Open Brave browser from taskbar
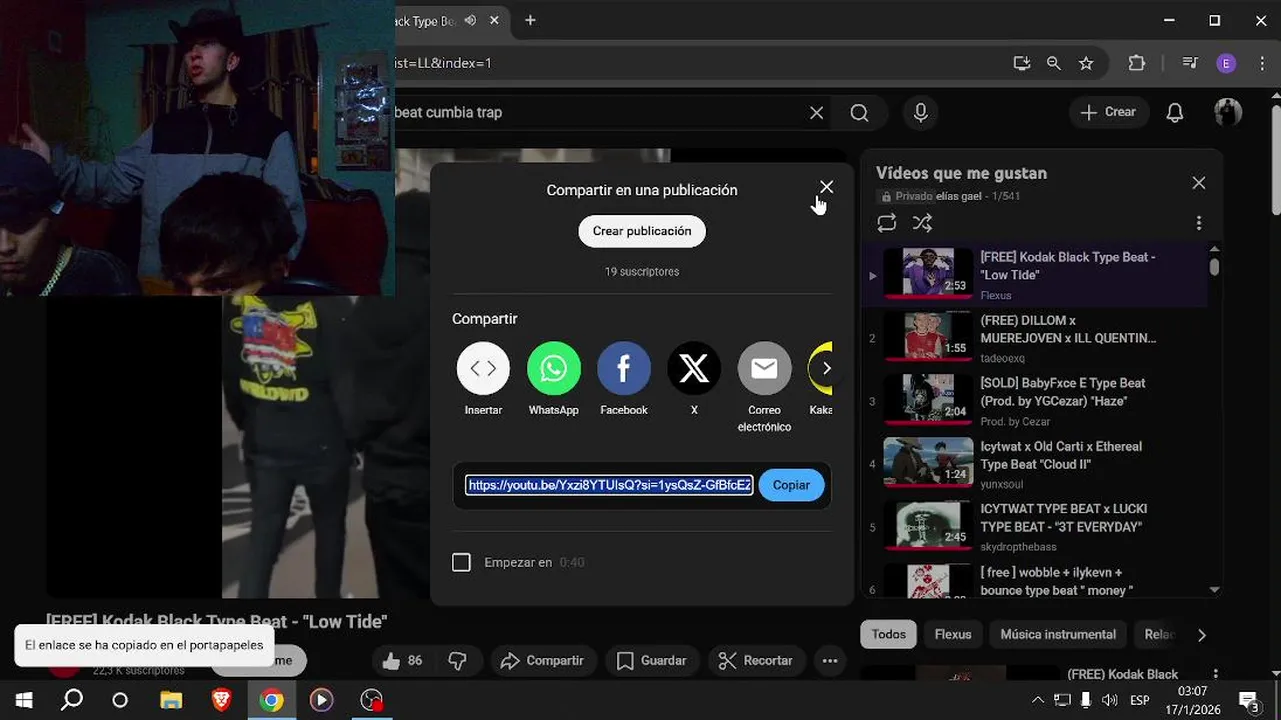Screen dimensions: 1281x720 click(222, 700)
